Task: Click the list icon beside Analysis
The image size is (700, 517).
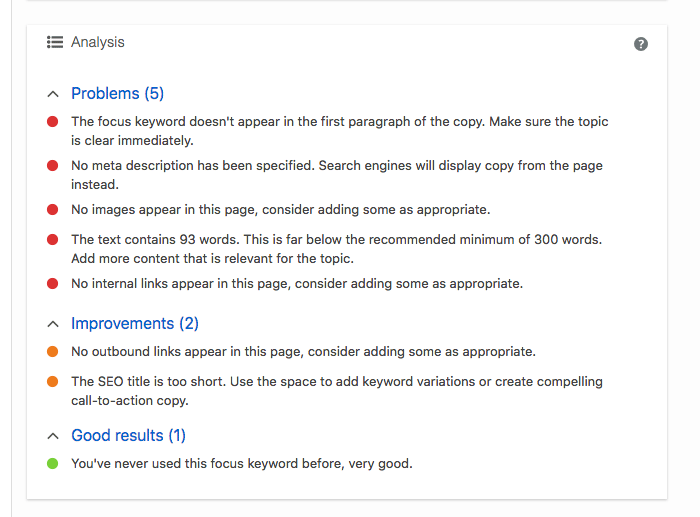Action: coord(55,43)
